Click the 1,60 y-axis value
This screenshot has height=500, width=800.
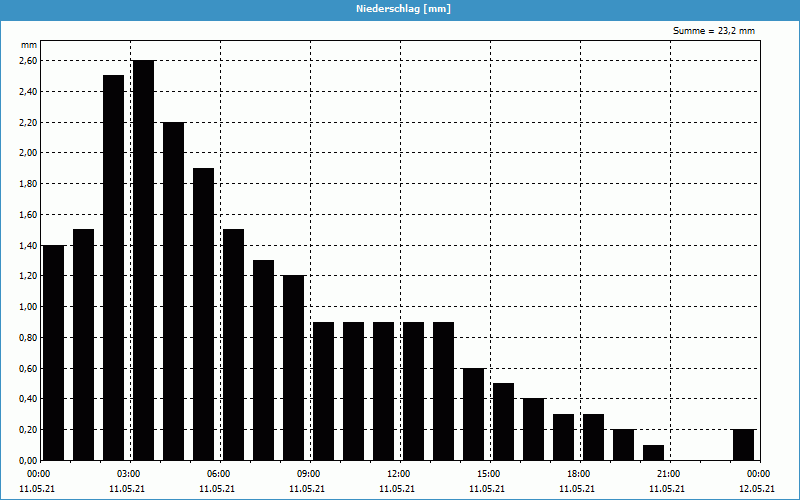[x=29, y=215]
